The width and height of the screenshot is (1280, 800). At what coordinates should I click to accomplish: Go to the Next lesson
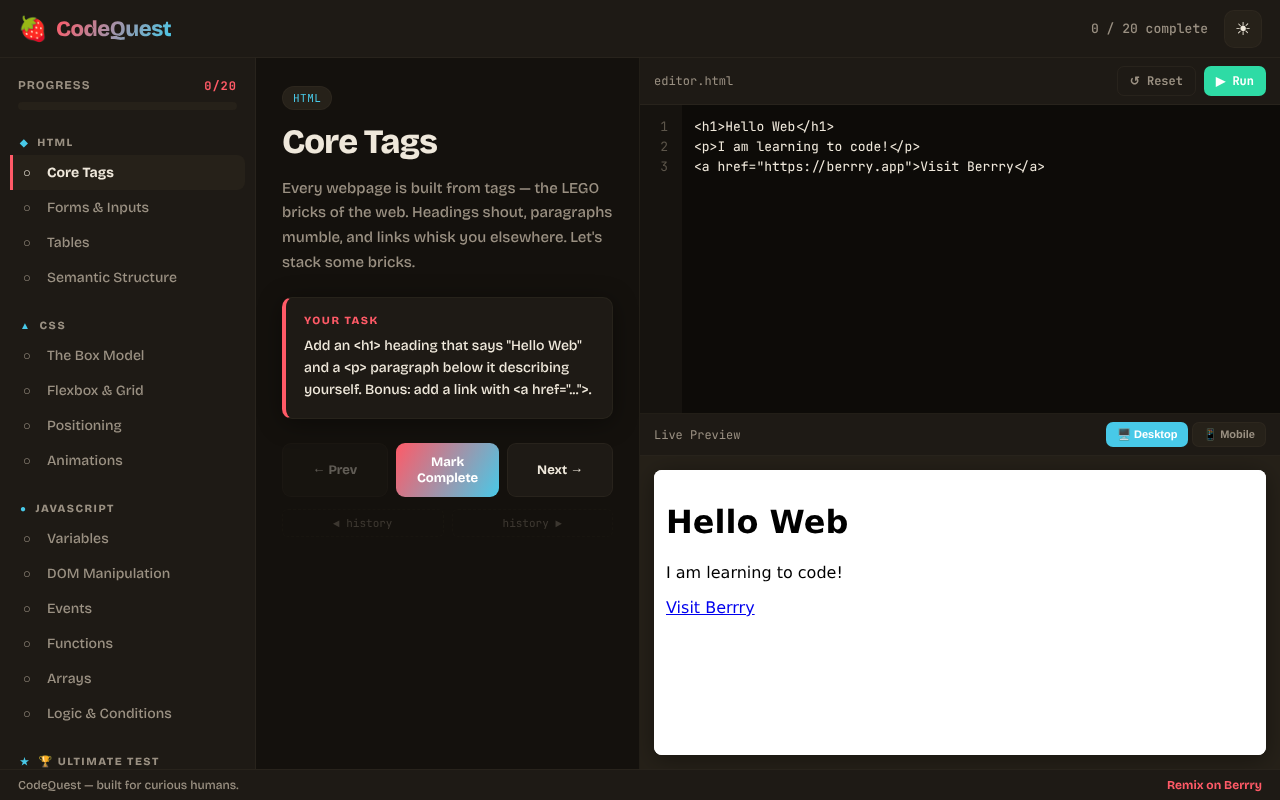pyautogui.click(x=560, y=470)
